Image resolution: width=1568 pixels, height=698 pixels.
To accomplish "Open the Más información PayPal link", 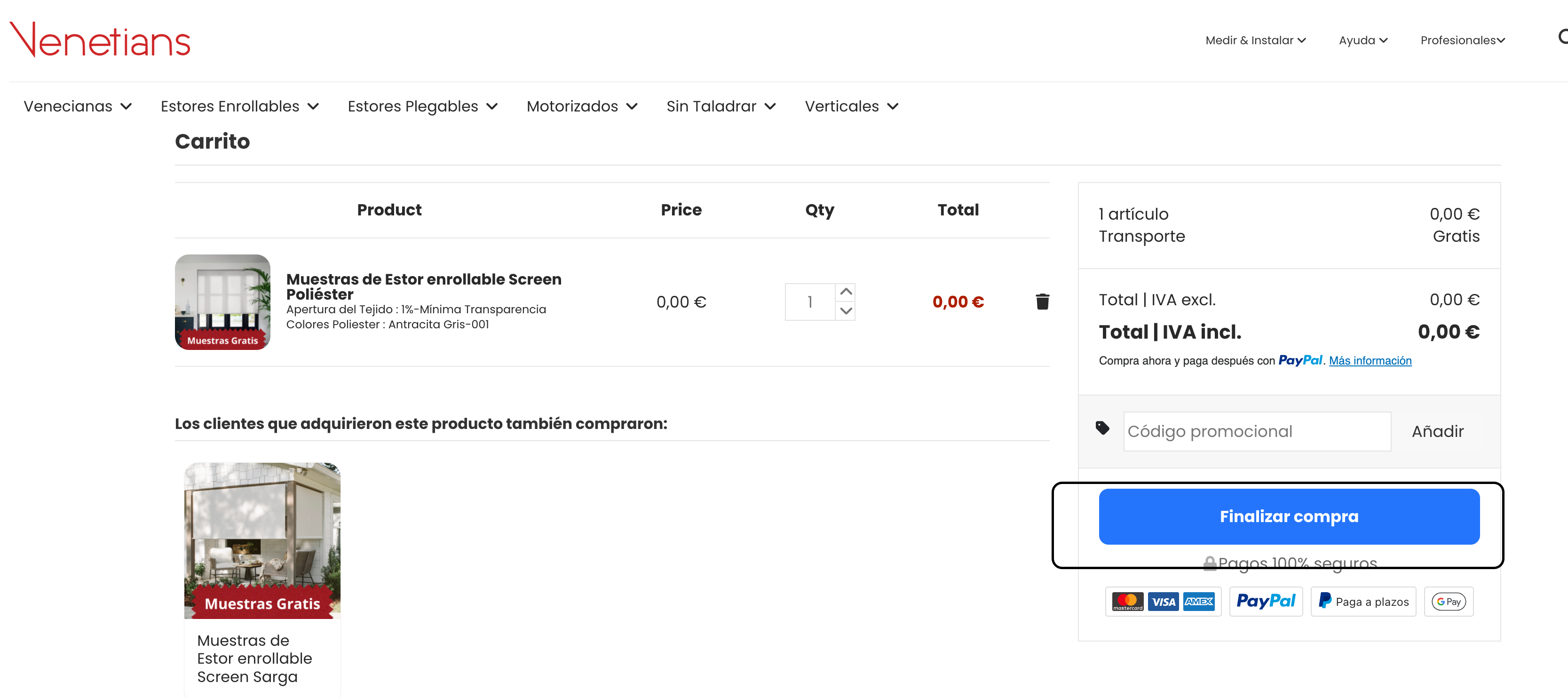I will coord(1370,361).
